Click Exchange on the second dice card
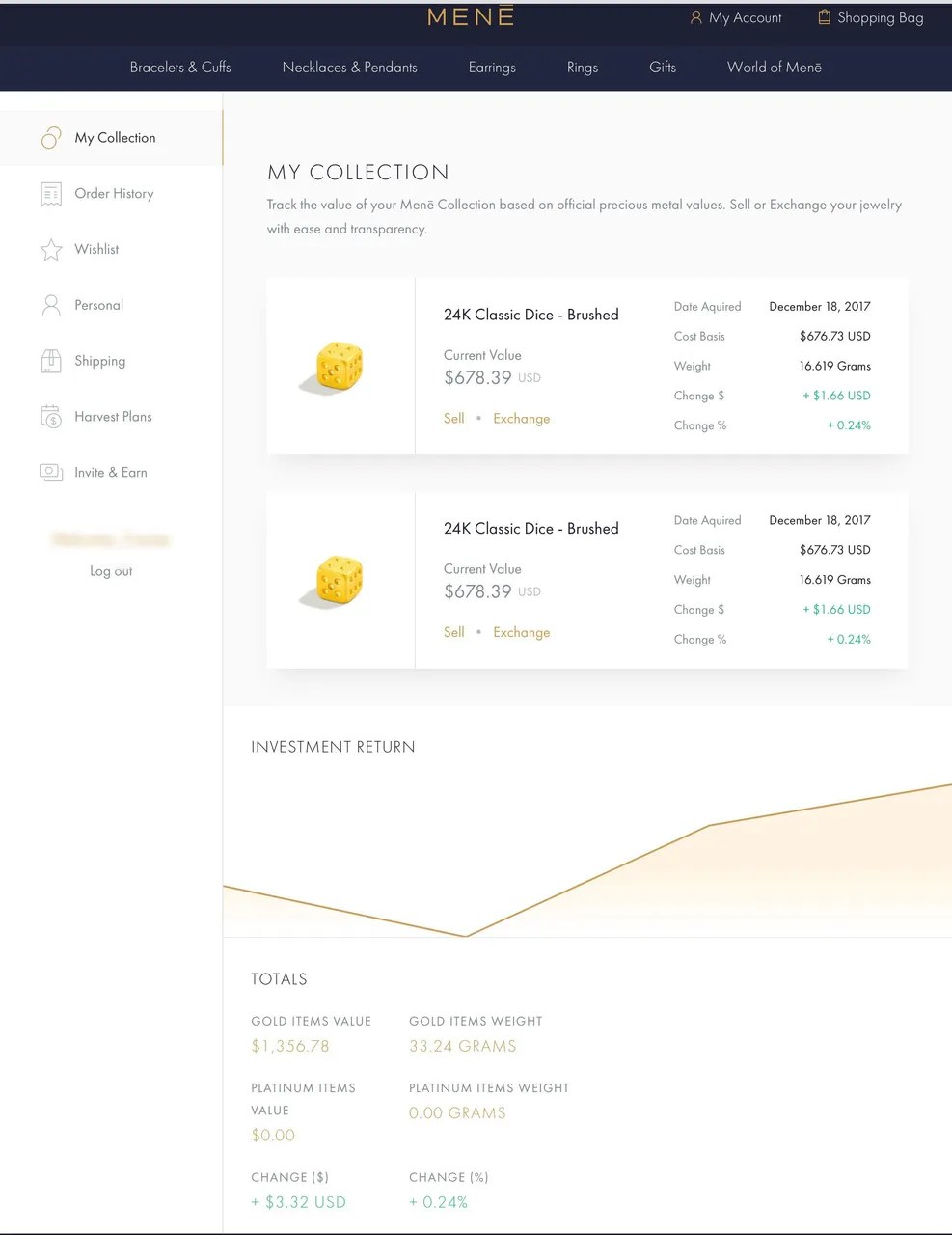The width and height of the screenshot is (952, 1235). coord(522,633)
